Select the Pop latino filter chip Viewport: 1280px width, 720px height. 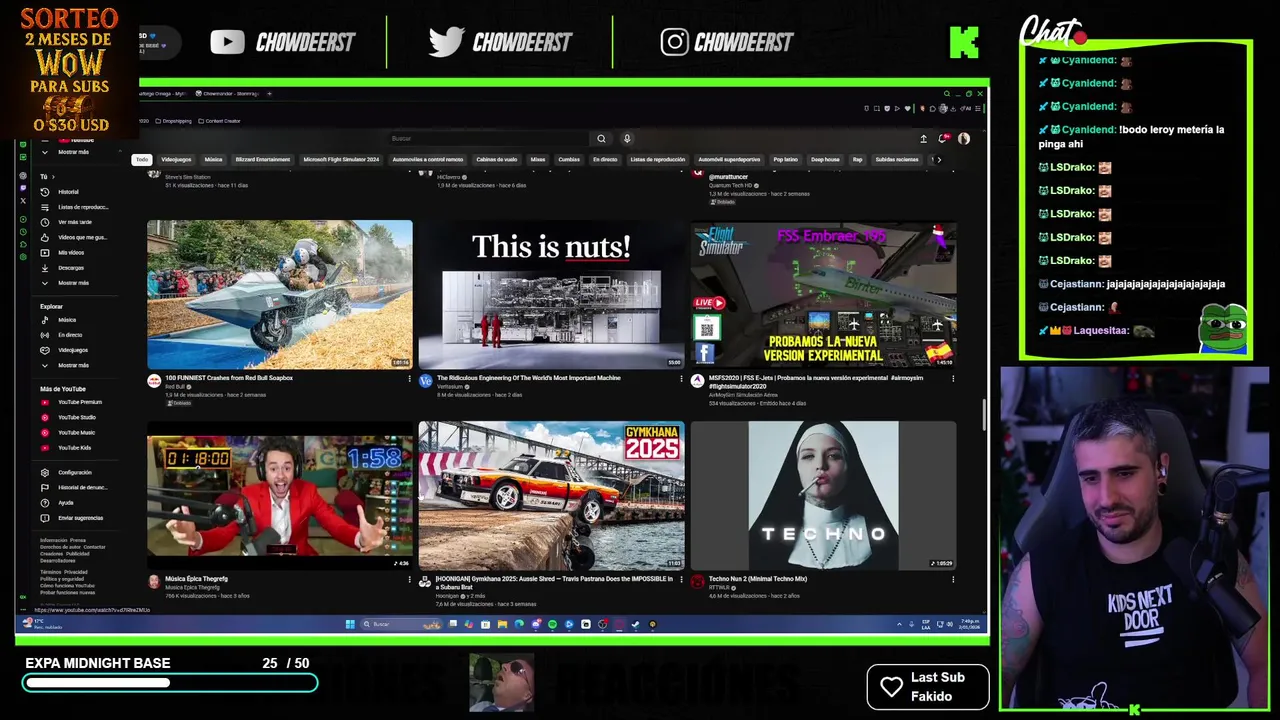click(x=785, y=159)
